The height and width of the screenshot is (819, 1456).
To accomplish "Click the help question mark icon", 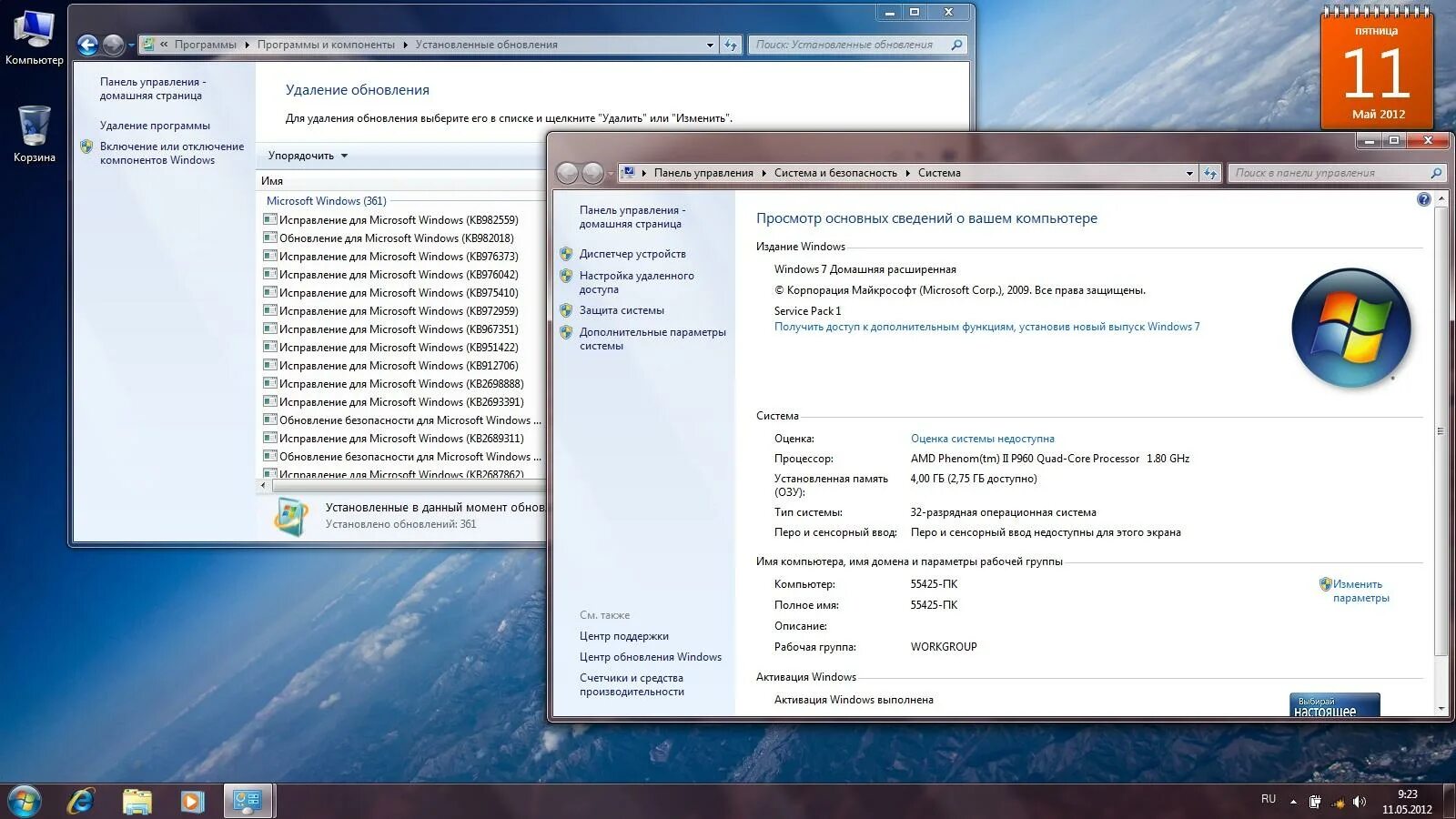I will click(x=1424, y=199).
